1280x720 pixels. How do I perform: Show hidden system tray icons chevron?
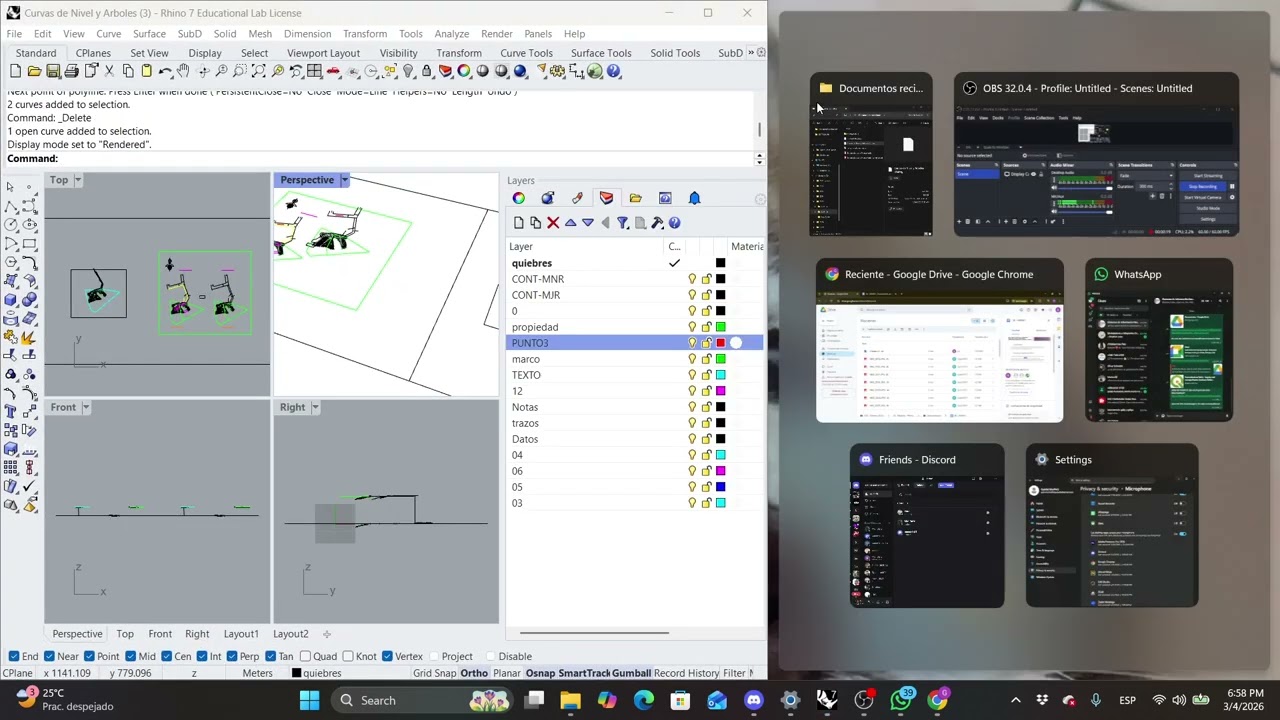point(1015,700)
